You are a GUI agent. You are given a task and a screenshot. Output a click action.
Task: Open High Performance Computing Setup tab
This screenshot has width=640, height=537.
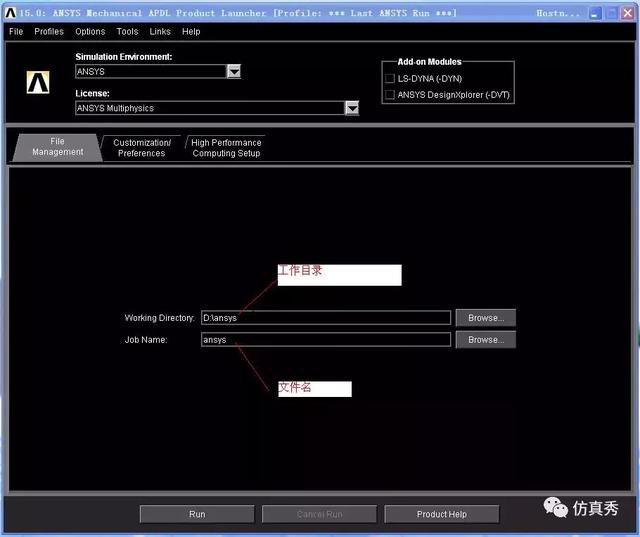pos(226,148)
